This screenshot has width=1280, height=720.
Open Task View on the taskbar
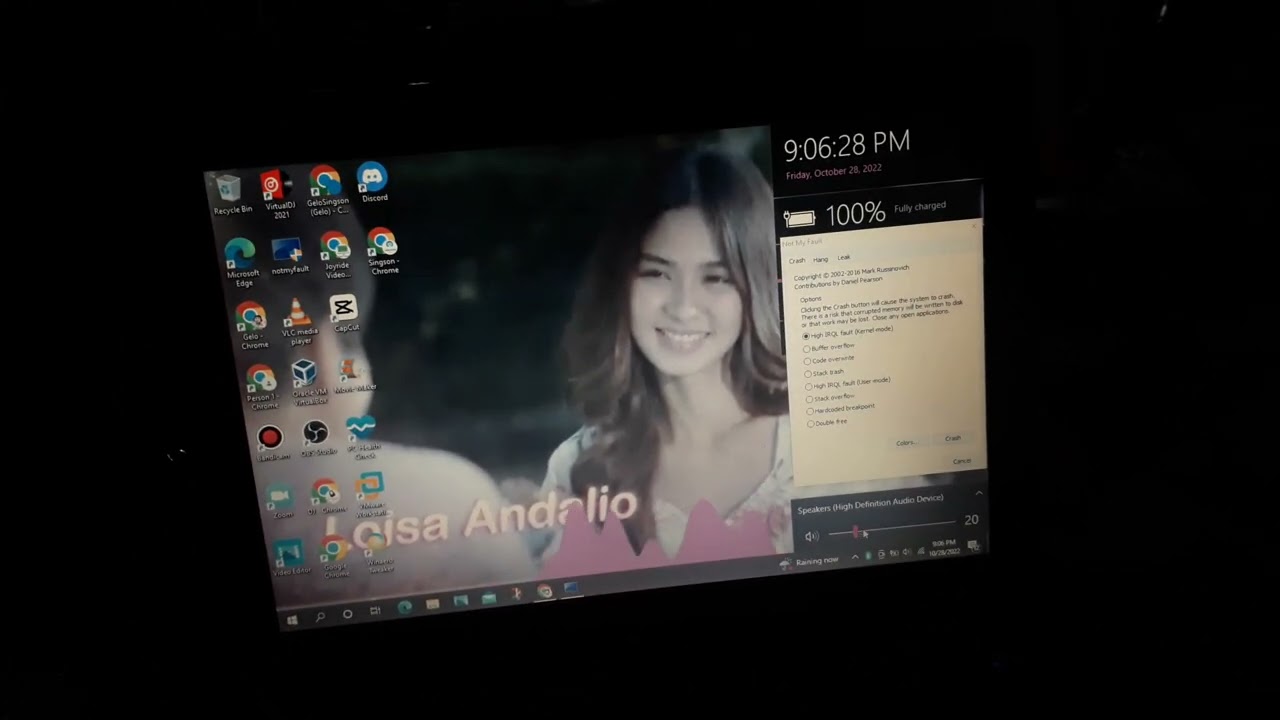(x=375, y=610)
